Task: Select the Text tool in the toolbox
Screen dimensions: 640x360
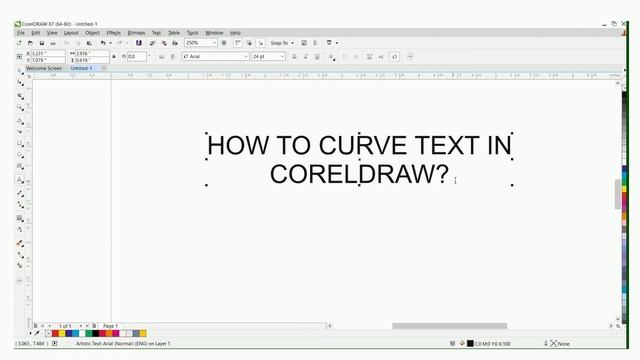Action: pyautogui.click(x=20, y=180)
